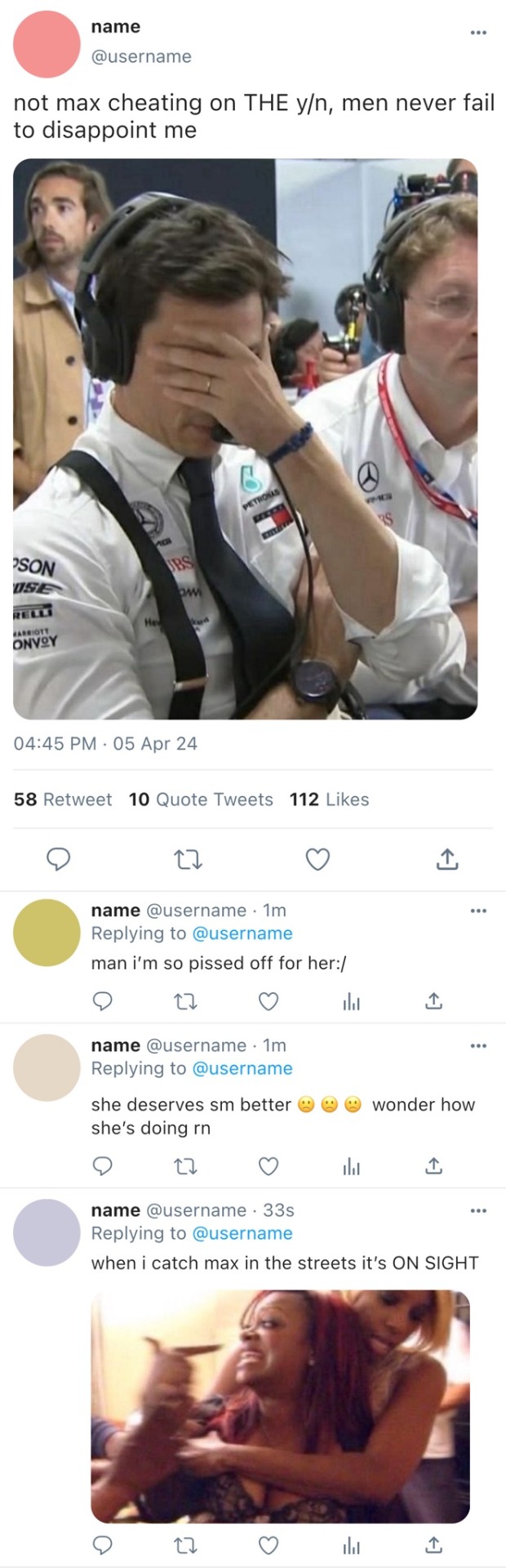Share the "she deserves sm better" reply
The height and width of the screenshot is (1568, 506).
[434, 1166]
